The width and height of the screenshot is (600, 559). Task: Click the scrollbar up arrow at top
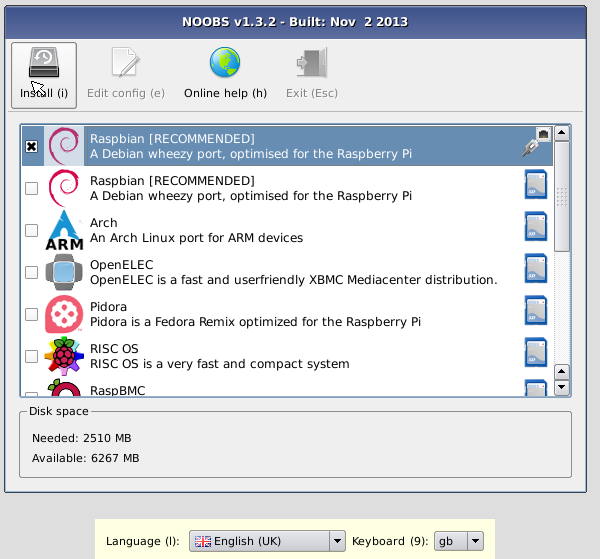[562, 133]
